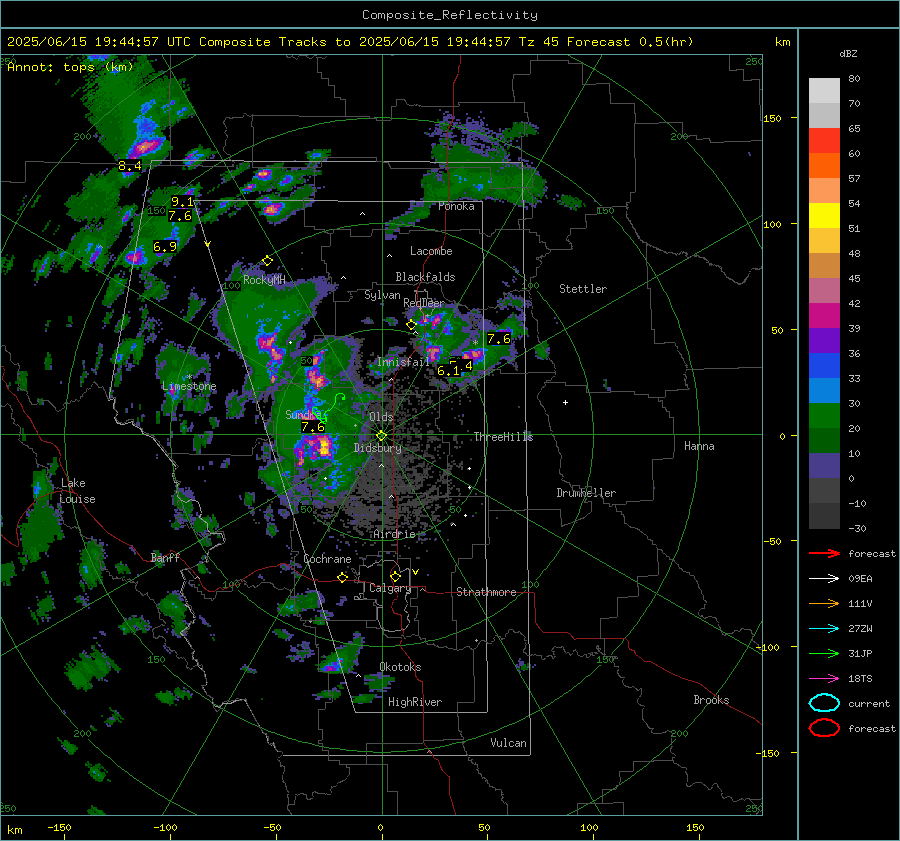Click the cyan 27ZW track arrow

tap(824, 629)
